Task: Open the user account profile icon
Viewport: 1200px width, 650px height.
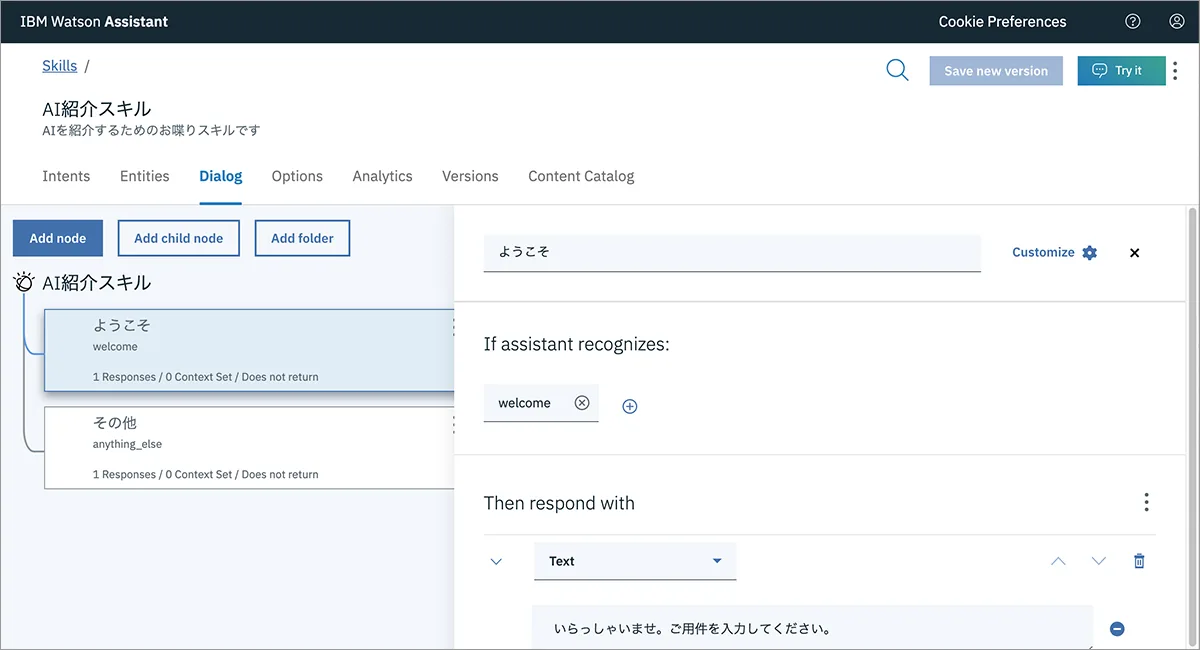Action: point(1176,21)
